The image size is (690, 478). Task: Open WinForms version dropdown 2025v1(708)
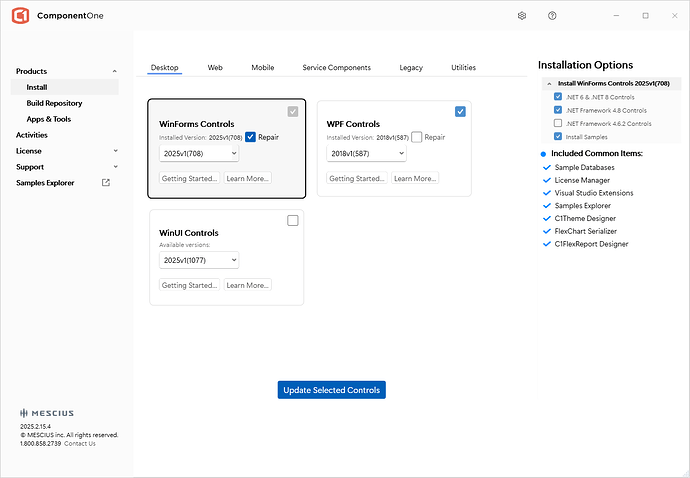199,154
